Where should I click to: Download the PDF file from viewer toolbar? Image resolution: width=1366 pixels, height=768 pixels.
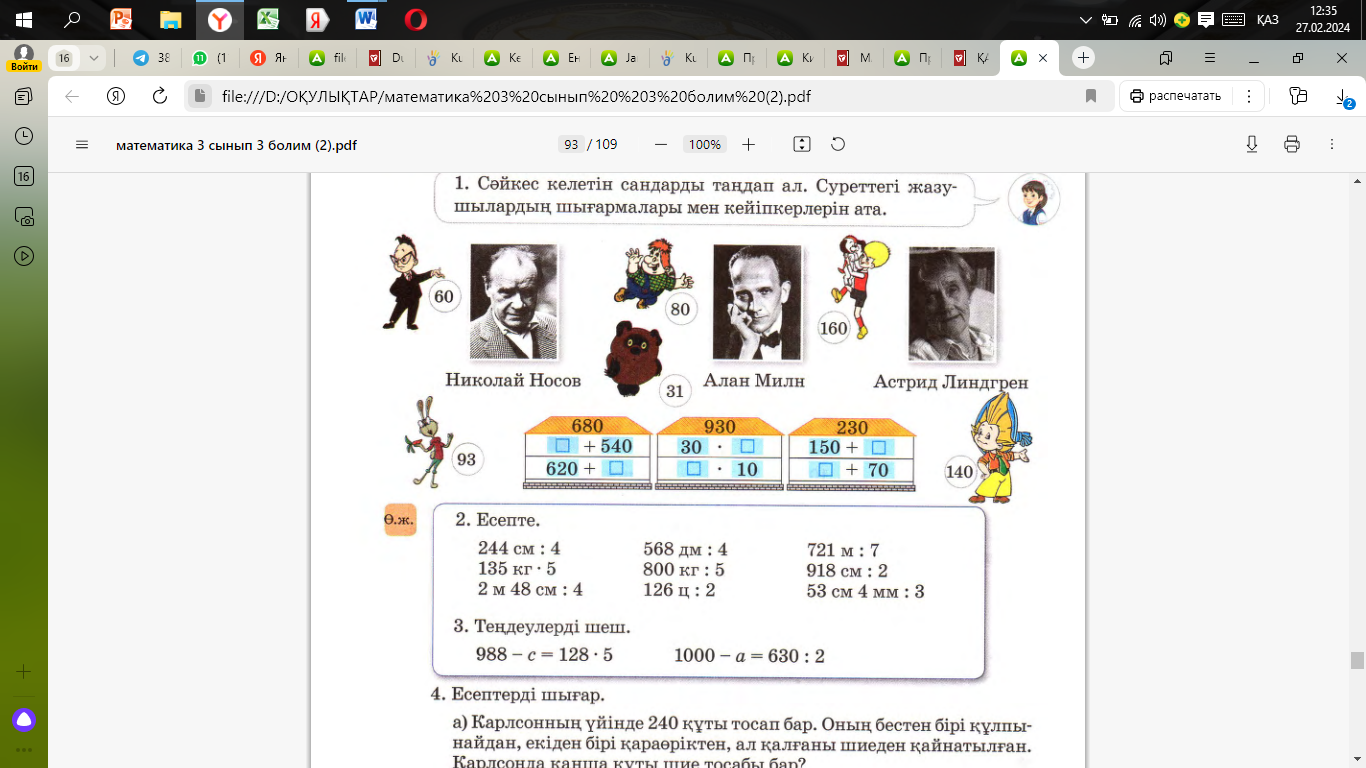(x=1252, y=144)
